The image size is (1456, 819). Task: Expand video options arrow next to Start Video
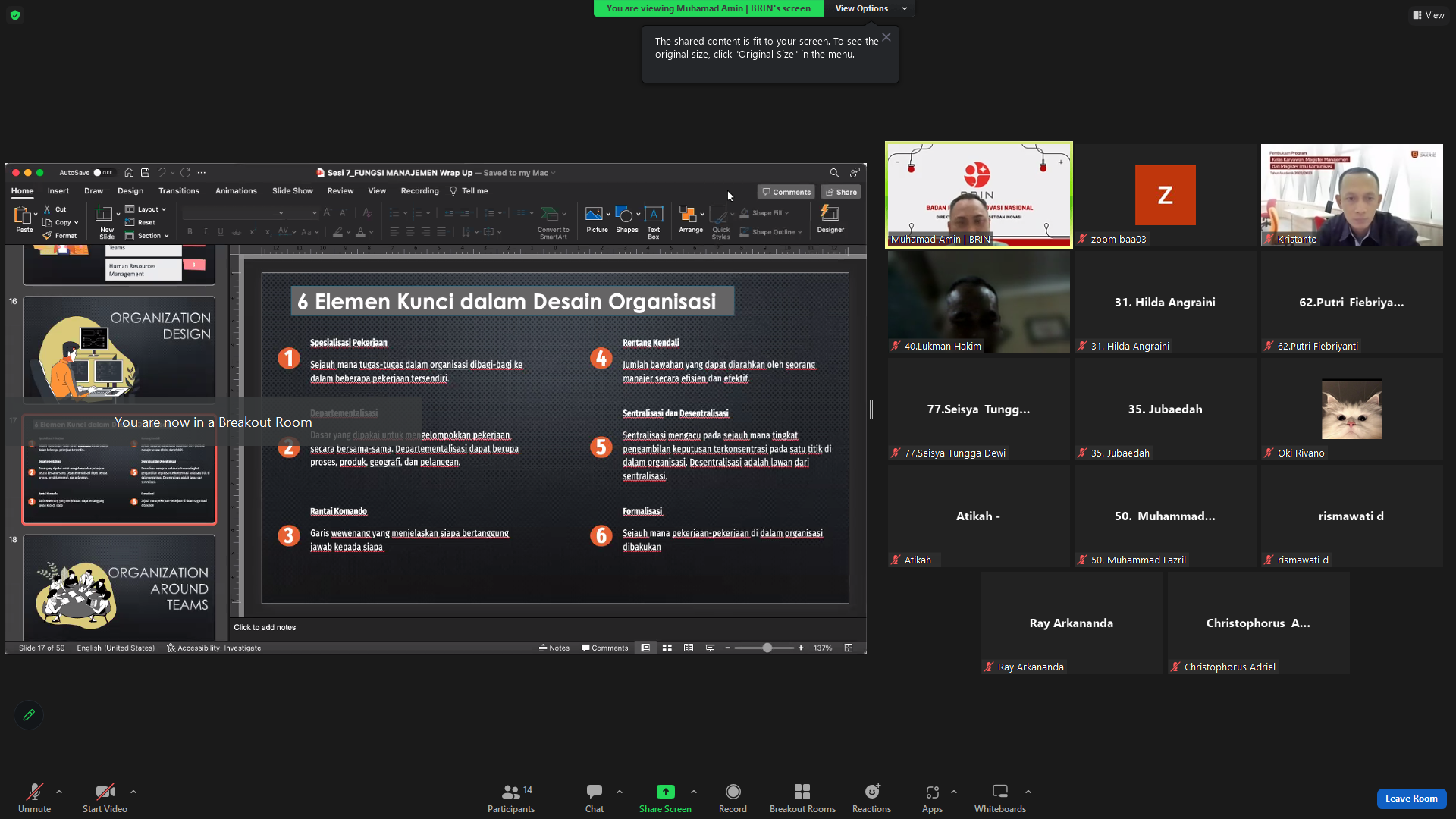133,792
